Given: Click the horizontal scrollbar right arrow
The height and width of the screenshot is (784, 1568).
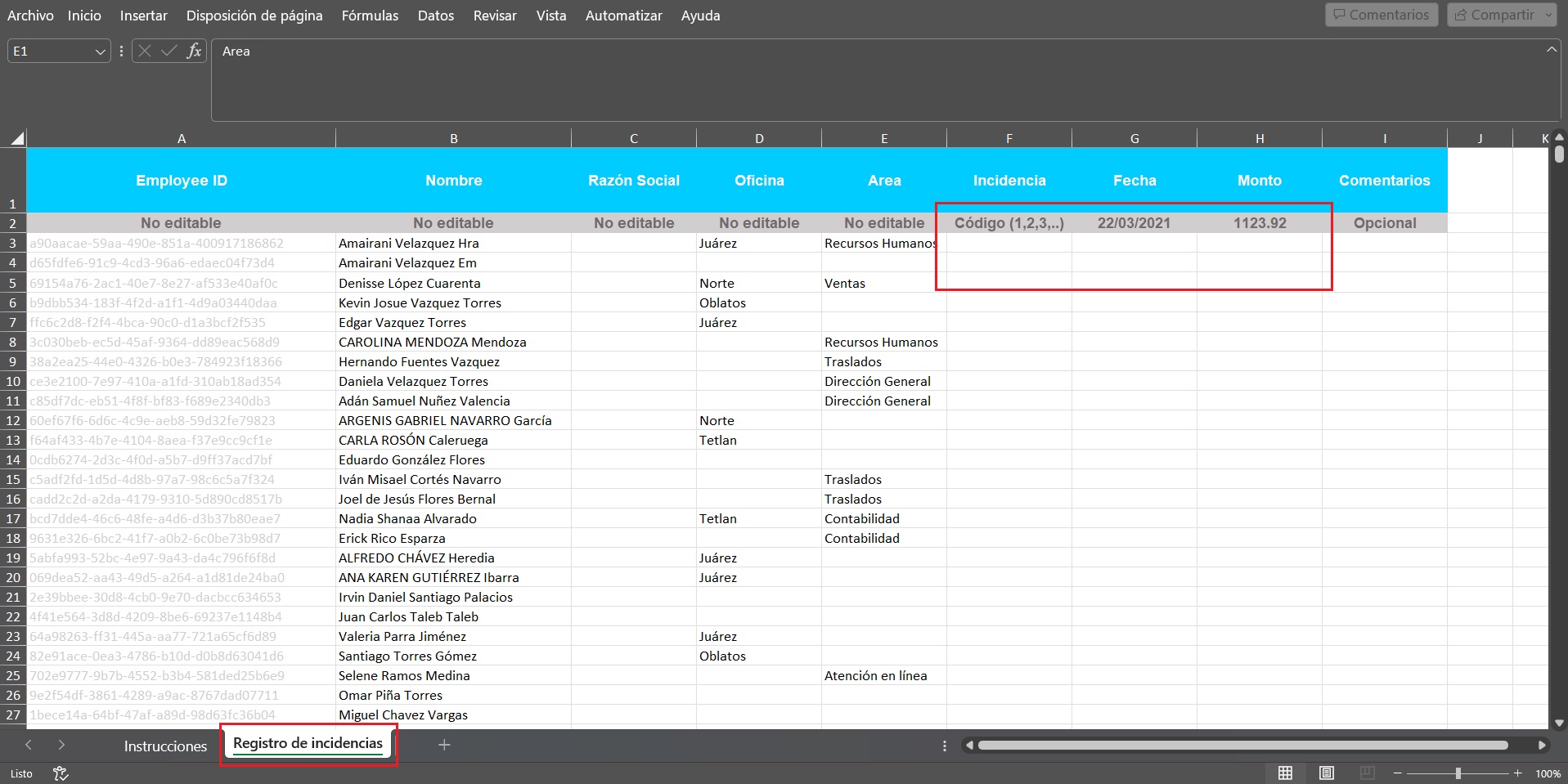Looking at the screenshot, I should 1542,745.
